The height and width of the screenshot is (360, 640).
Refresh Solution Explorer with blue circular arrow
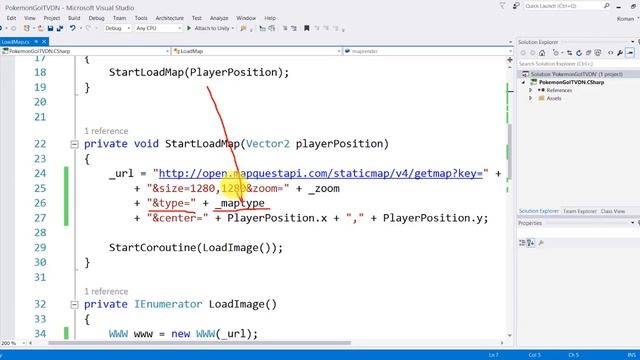tap(579, 53)
